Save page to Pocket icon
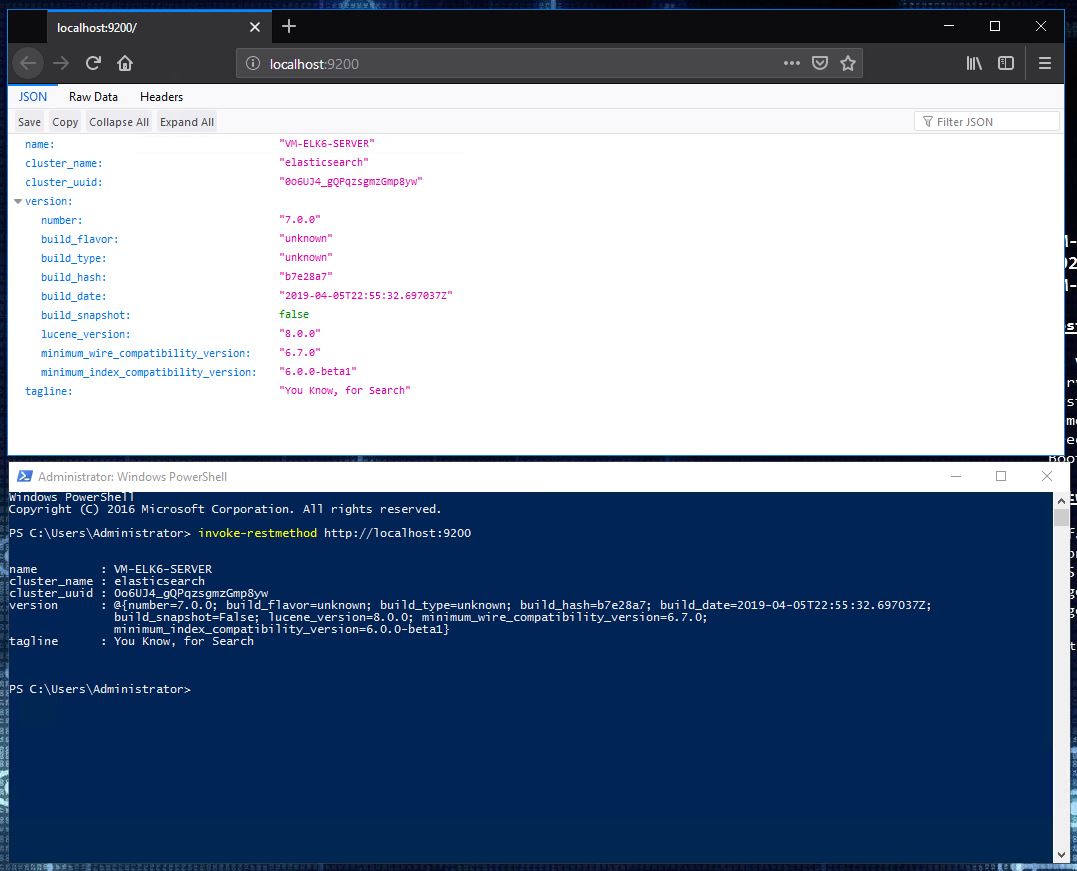The image size is (1077, 871). (819, 63)
